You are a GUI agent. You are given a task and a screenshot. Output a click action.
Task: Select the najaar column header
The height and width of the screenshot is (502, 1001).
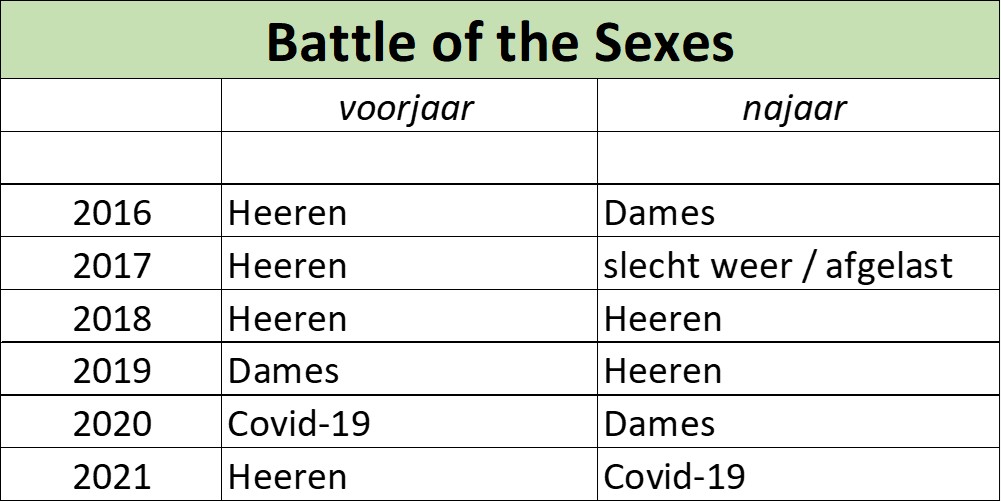795,107
